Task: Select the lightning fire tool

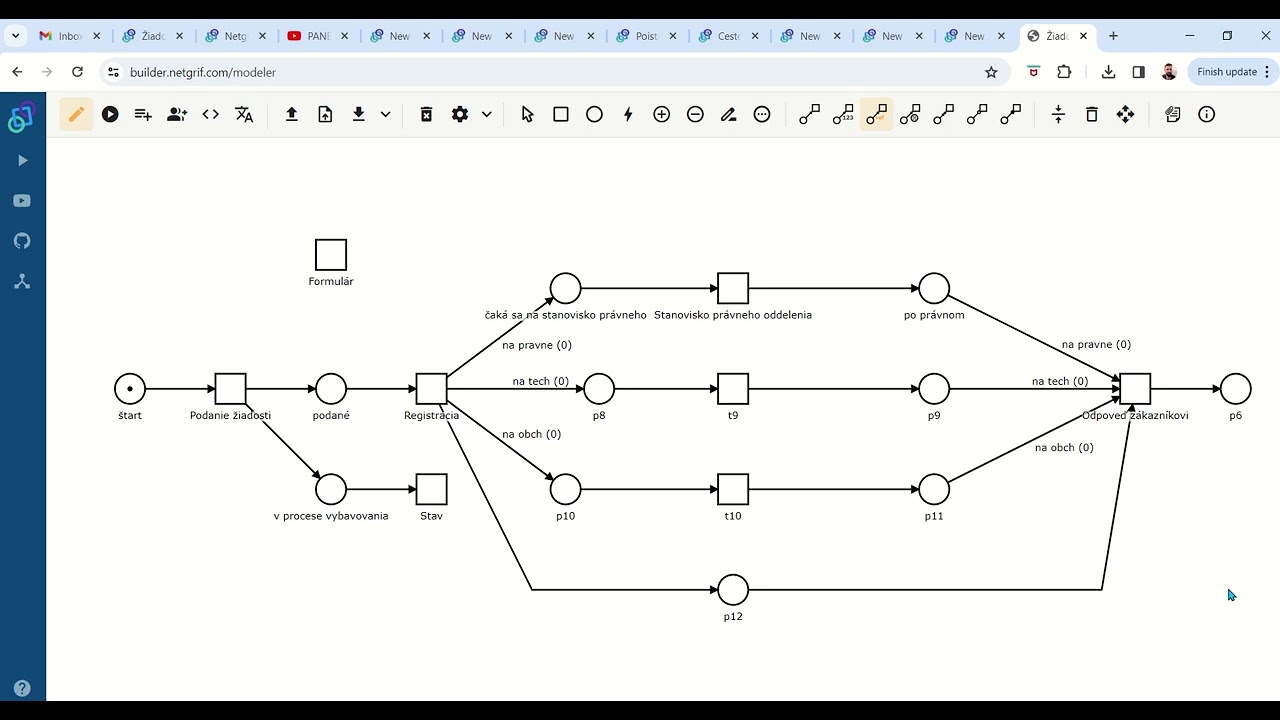Action: tap(628, 115)
